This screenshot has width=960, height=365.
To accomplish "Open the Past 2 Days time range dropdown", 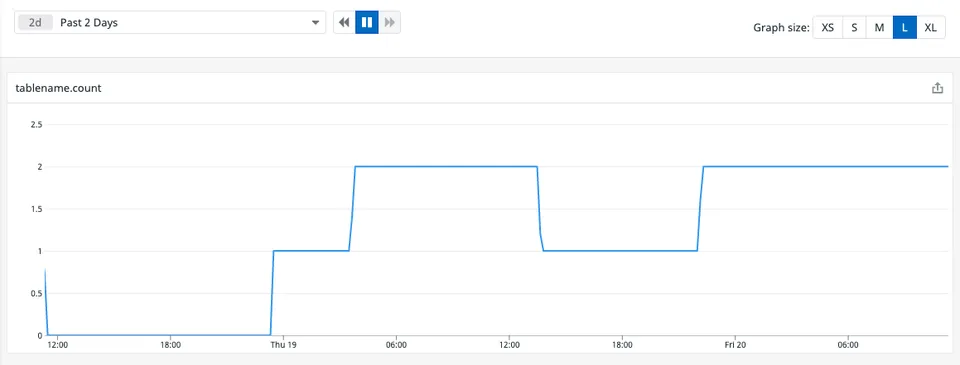I will click(170, 23).
